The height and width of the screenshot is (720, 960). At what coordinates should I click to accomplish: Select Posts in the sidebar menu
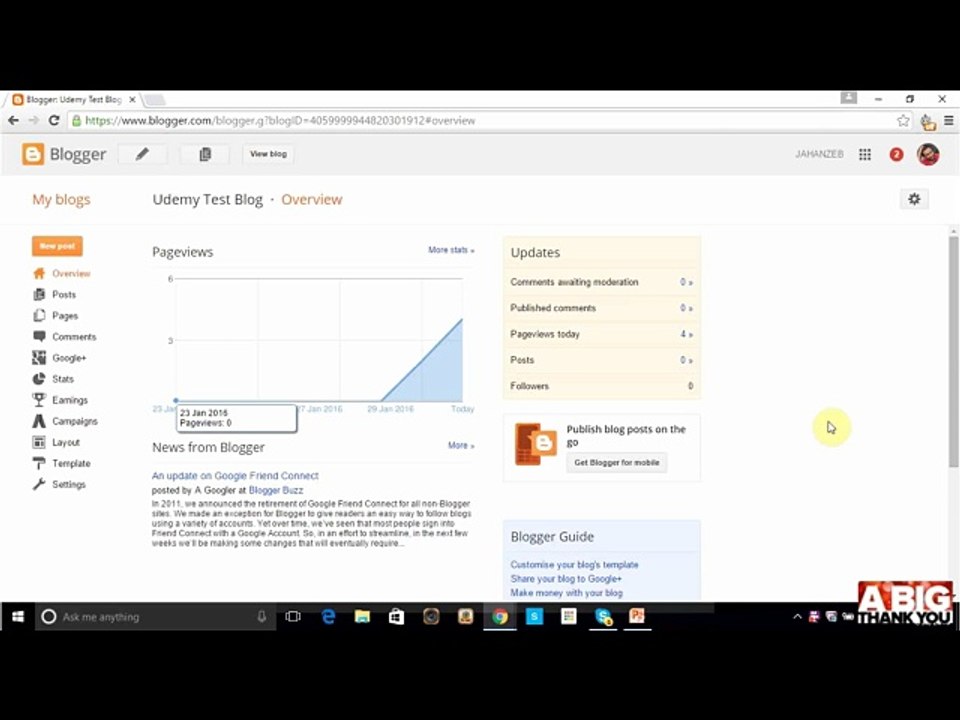[64, 294]
